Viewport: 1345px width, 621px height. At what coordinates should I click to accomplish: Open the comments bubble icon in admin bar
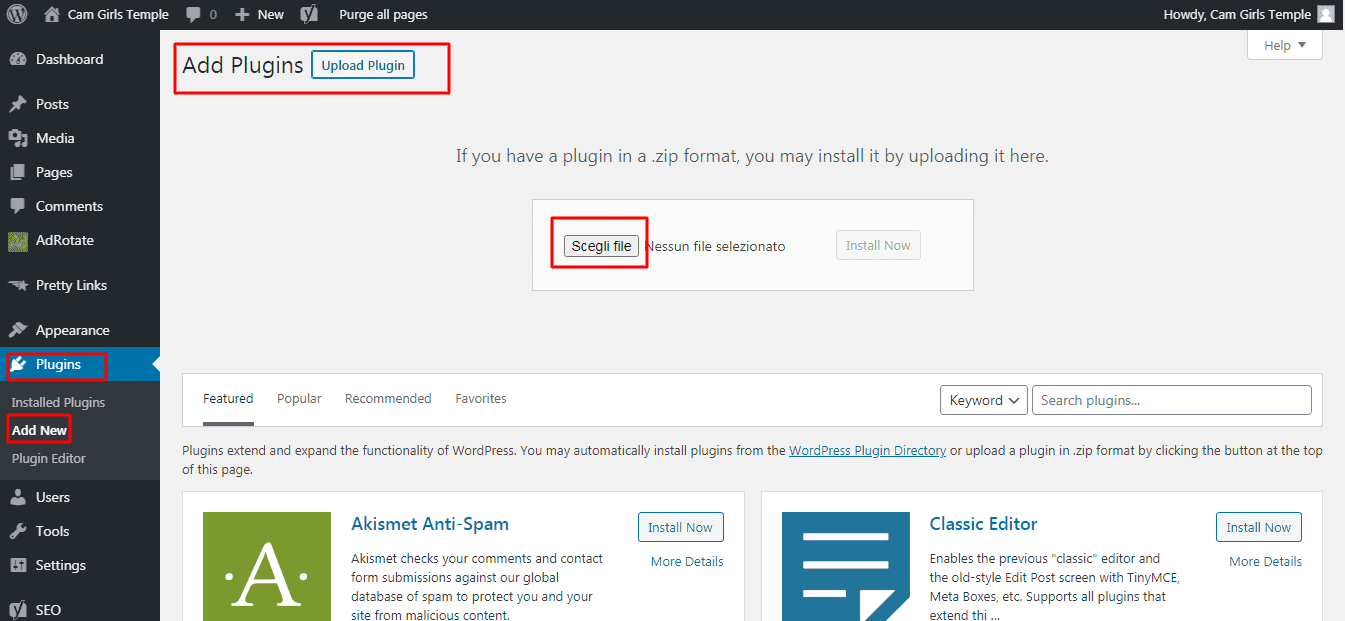click(193, 14)
